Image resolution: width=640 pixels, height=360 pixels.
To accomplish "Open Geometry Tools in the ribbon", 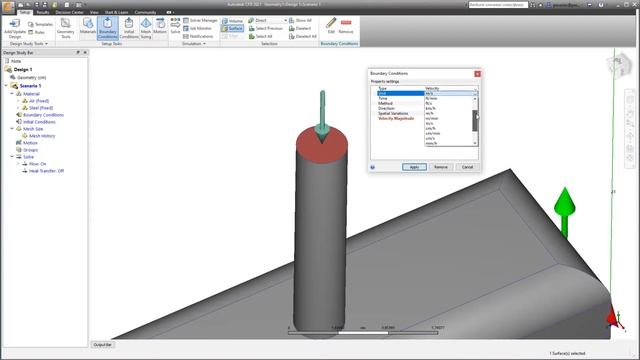I will 66,28.
